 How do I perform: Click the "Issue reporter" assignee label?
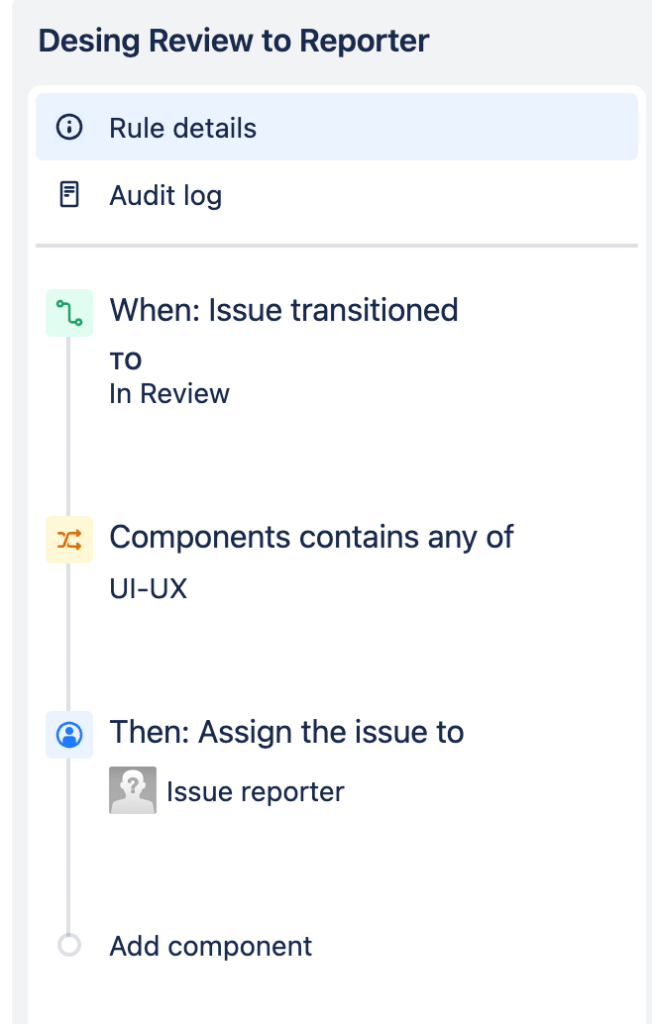click(255, 792)
